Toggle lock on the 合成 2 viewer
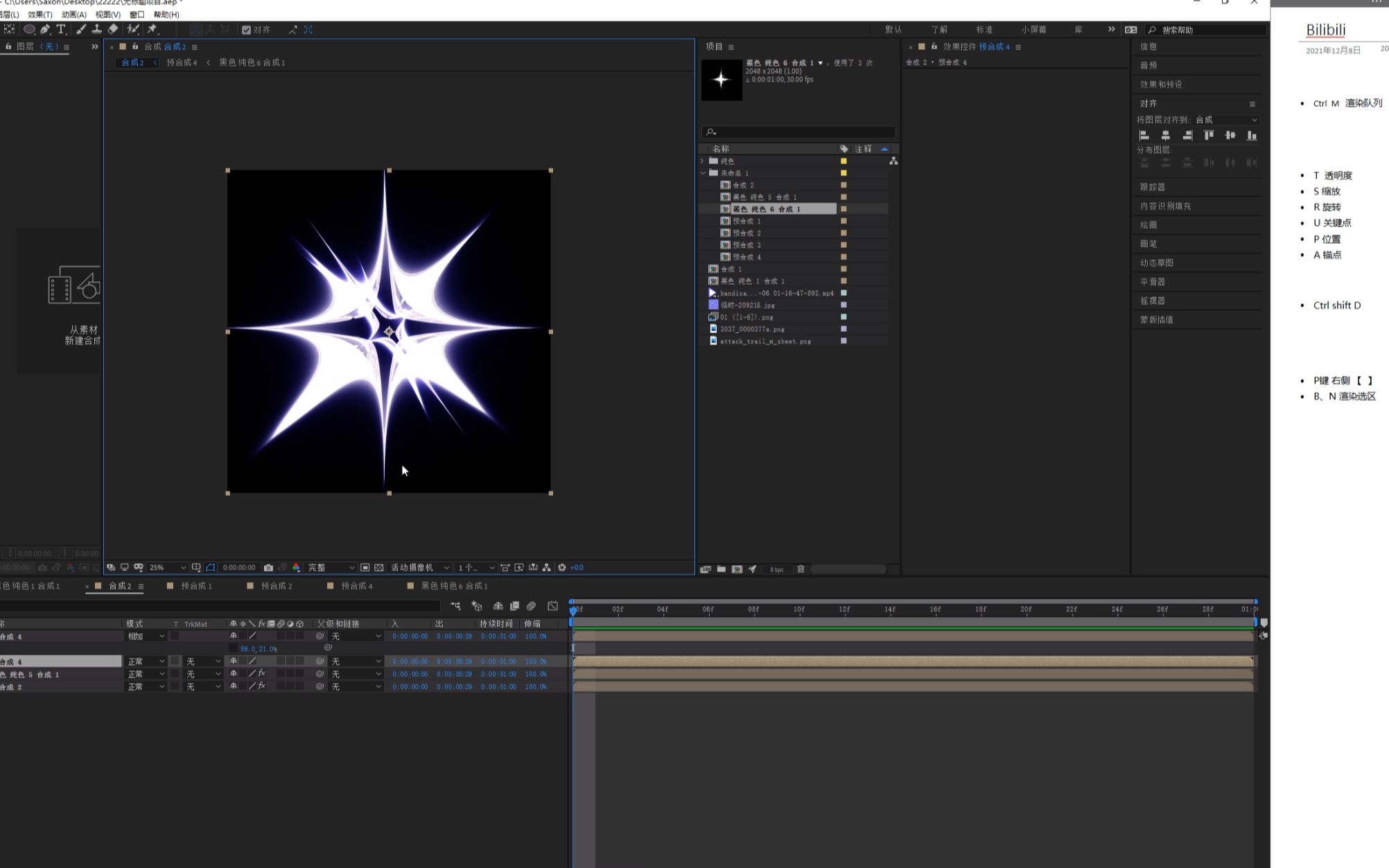Viewport: 1389px width, 868px height. (x=135, y=46)
